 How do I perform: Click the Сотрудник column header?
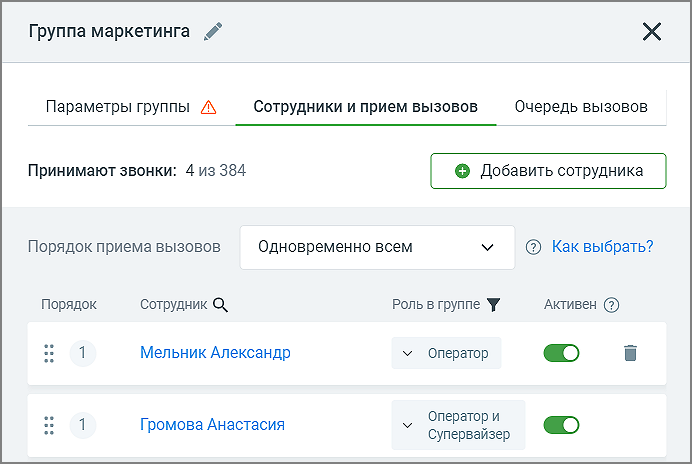click(173, 305)
